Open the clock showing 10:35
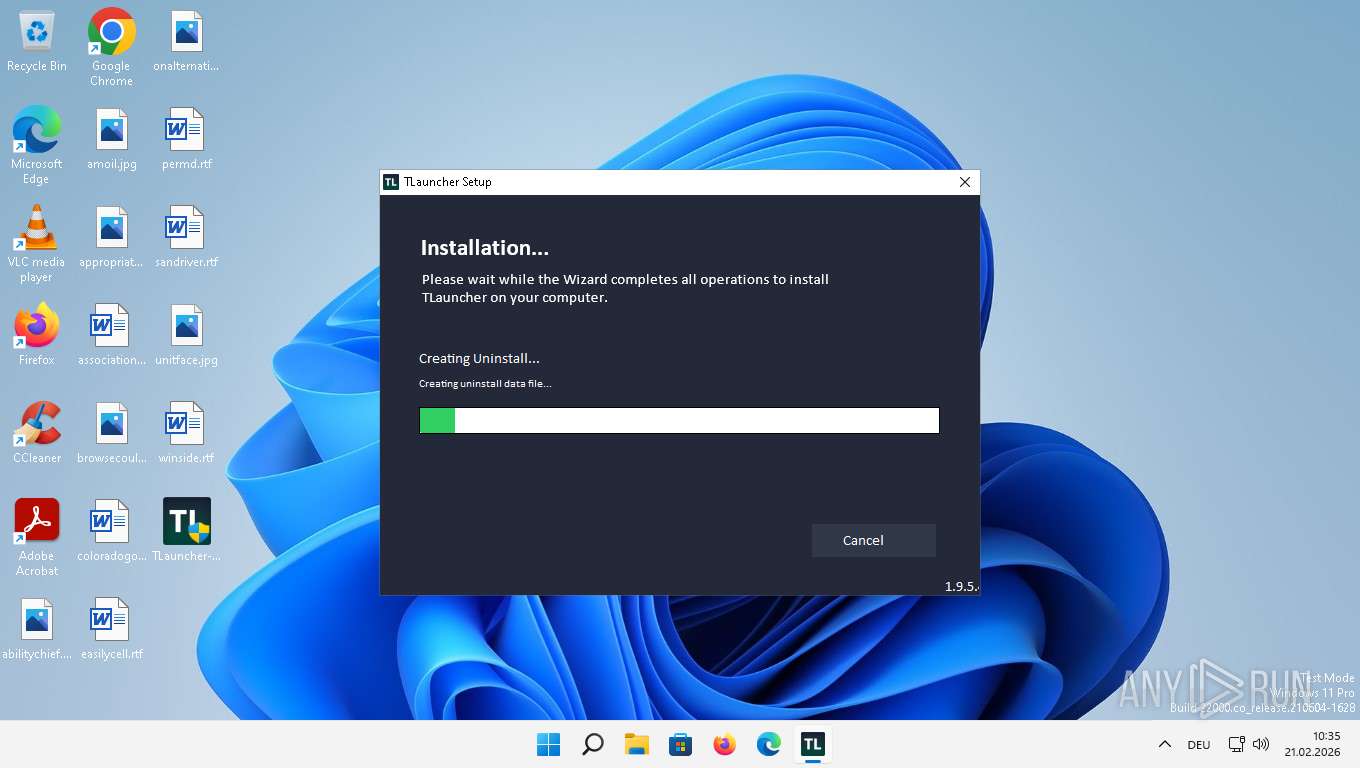 [1312, 744]
